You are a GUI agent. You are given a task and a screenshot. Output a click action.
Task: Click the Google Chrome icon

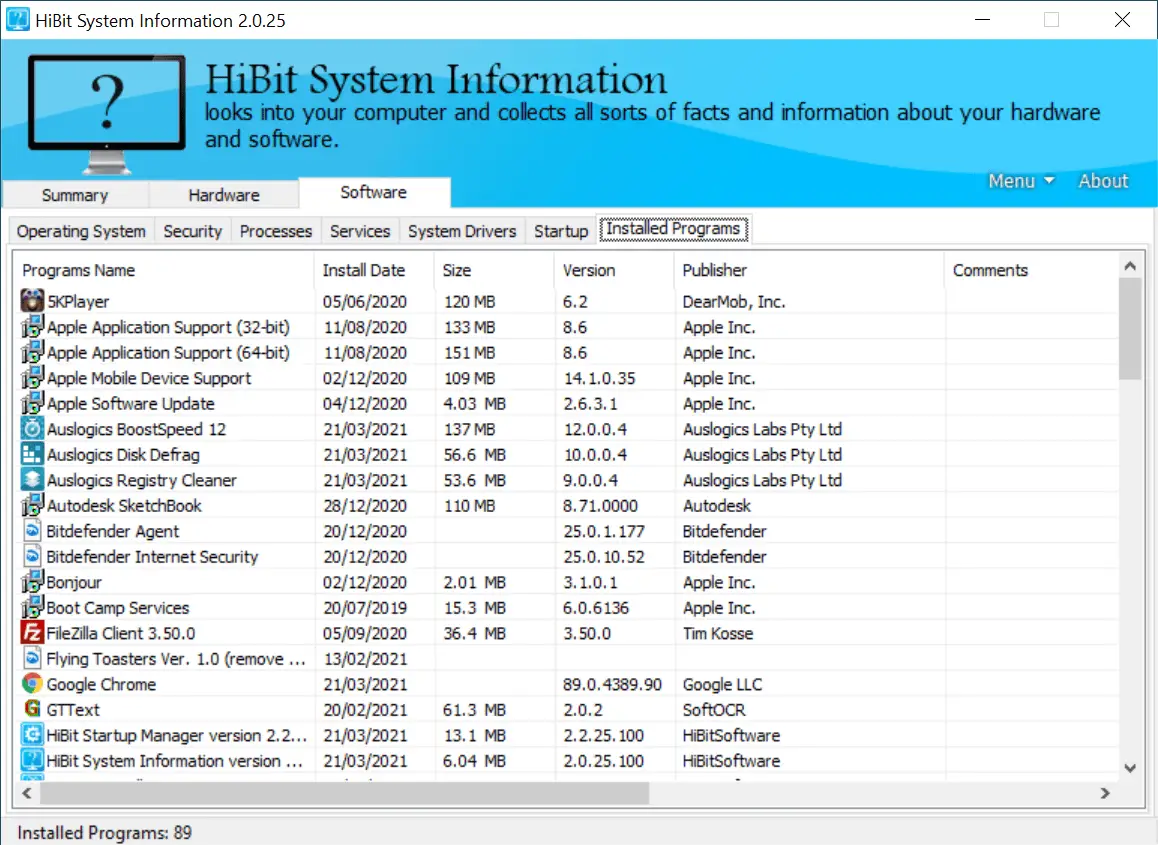click(x=32, y=684)
